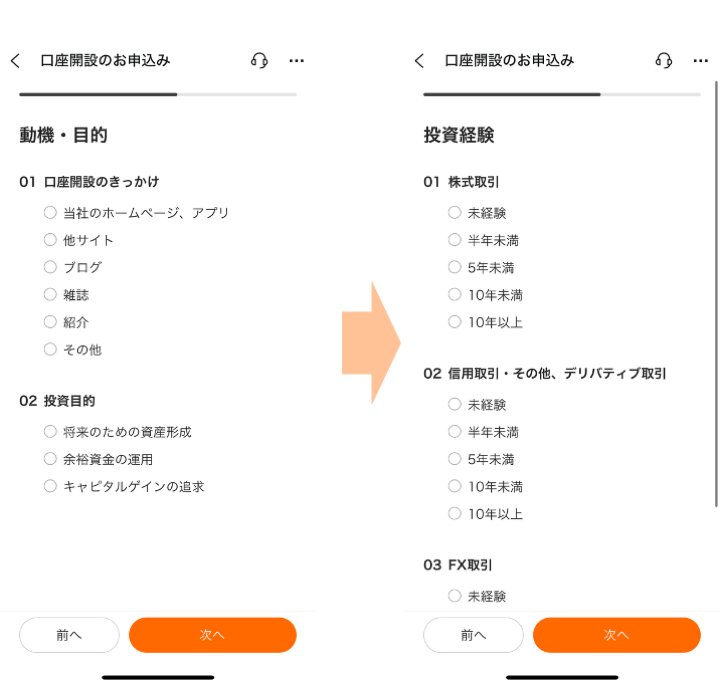Tap back arrow on 動機・目的 screen
720x686 pixels.
pos(15,61)
